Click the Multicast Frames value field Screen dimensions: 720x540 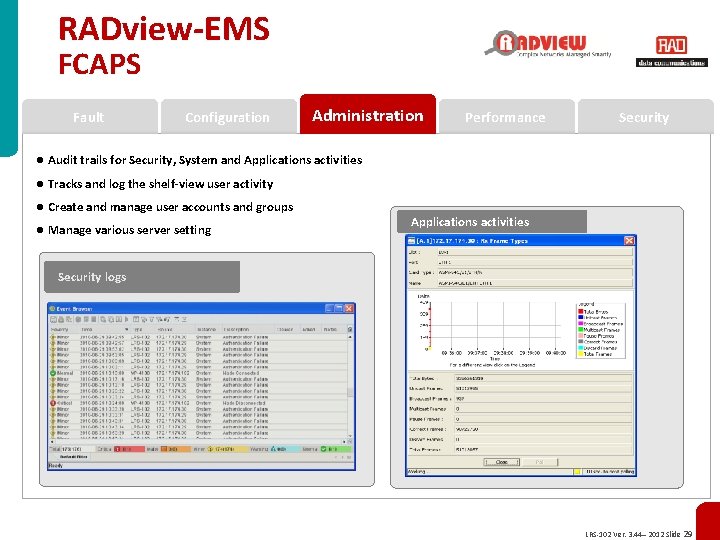coord(544,409)
